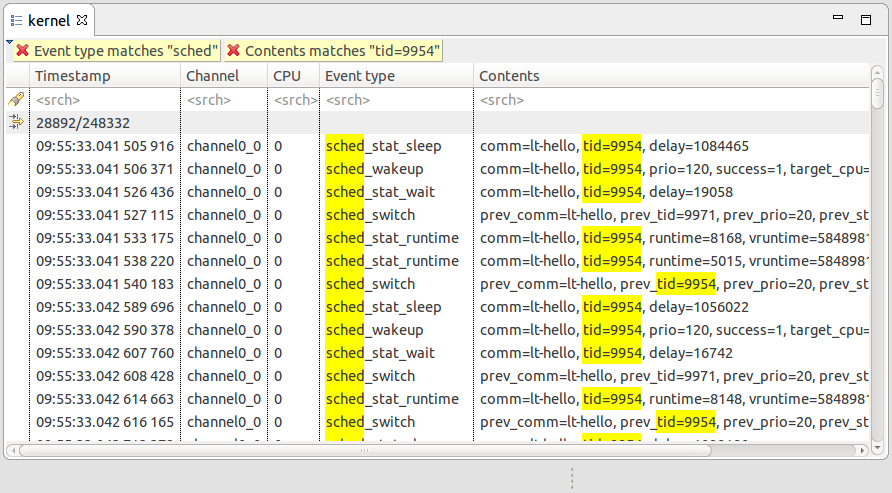Click the filter status row icon
This screenshot has height=493, width=892.
[x=16, y=122]
